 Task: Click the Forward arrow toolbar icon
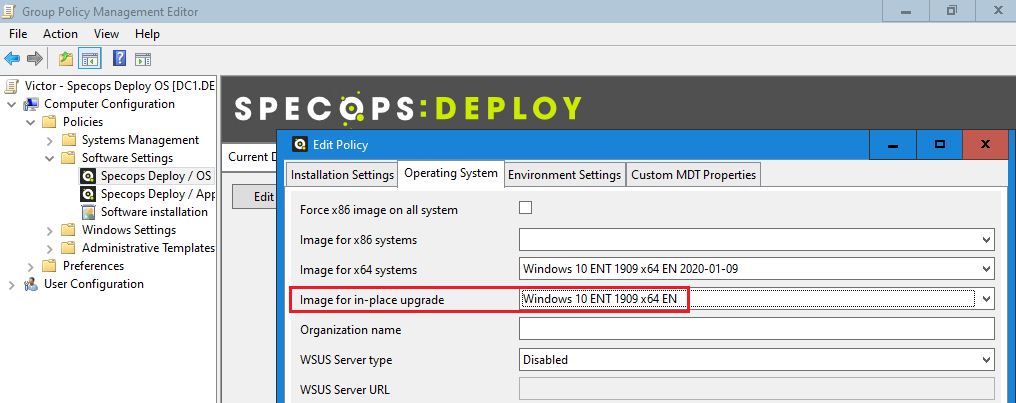[x=34, y=59]
